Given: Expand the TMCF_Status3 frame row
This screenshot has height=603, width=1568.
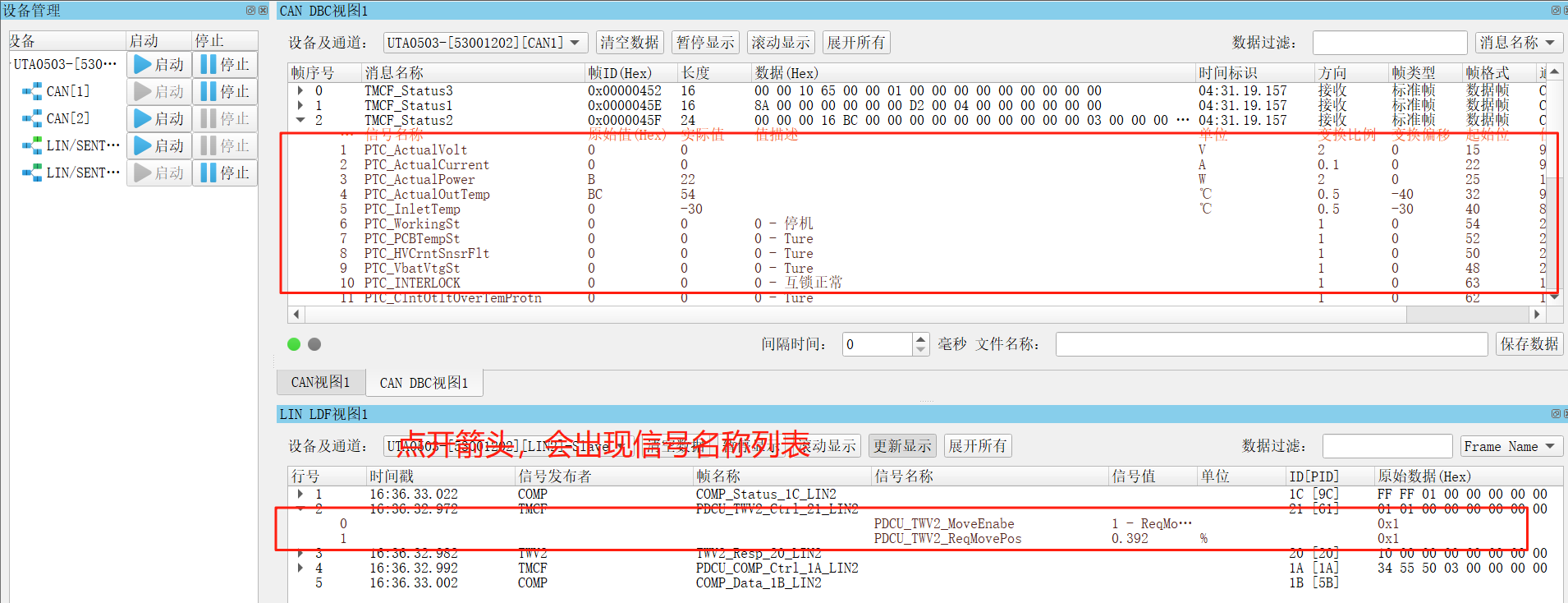Looking at the screenshot, I should click(x=300, y=91).
